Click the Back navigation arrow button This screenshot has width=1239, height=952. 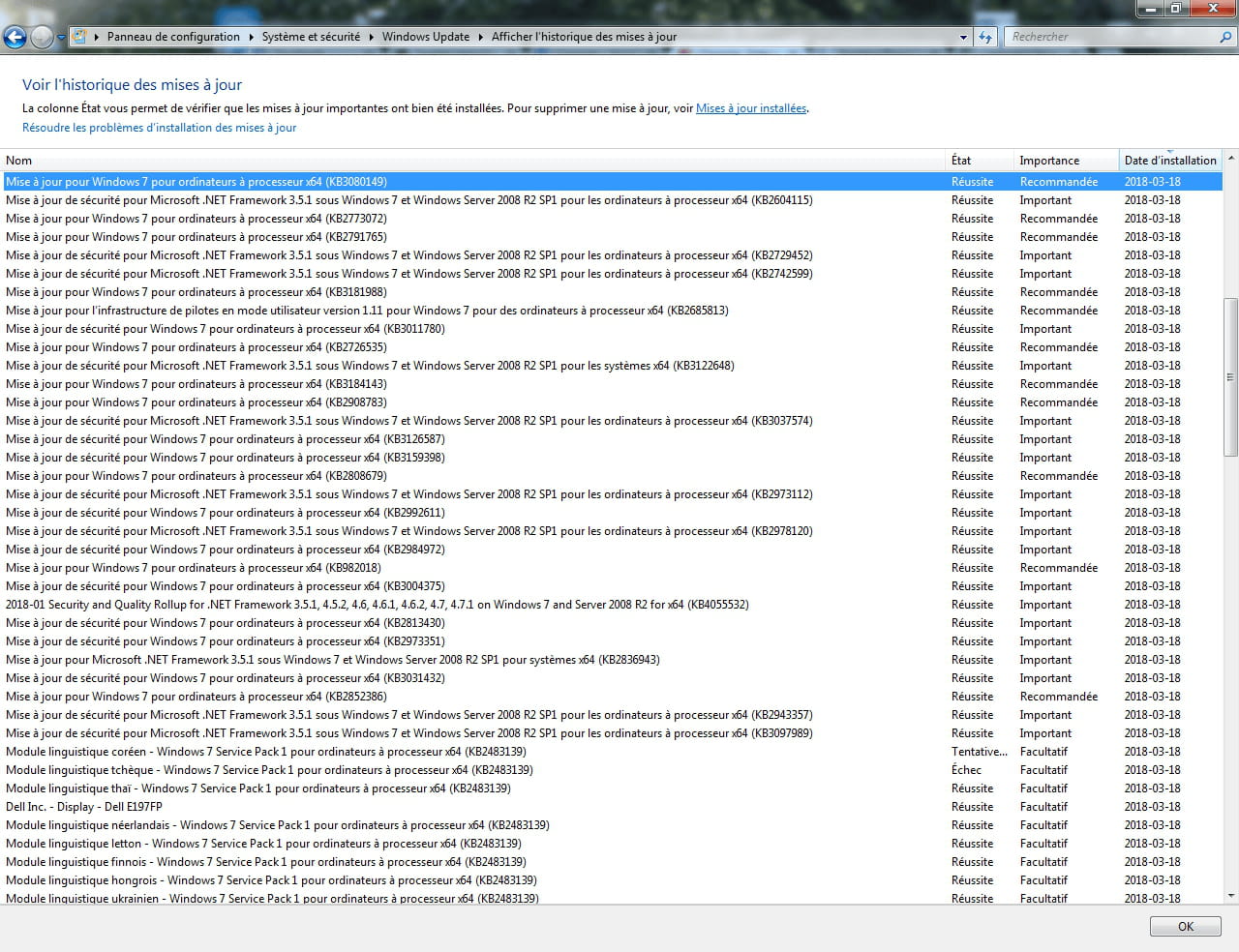pyautogui.click(x=15, y=37)
